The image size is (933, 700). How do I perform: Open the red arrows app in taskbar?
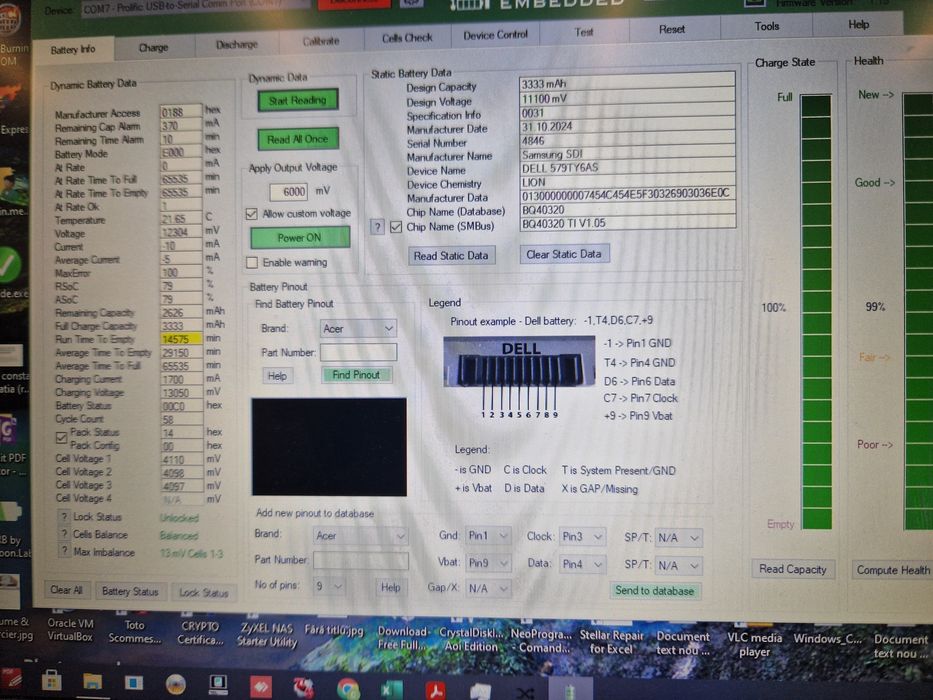tap(261, 686)
